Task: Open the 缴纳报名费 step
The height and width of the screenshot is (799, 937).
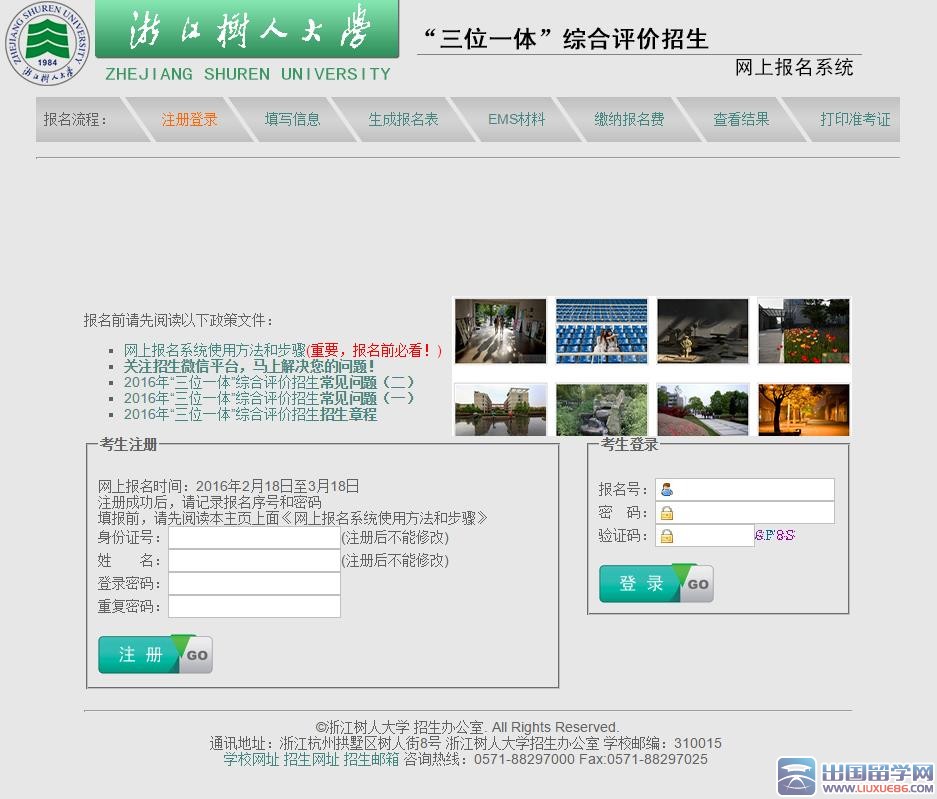Action: click(x=629, y=119)
